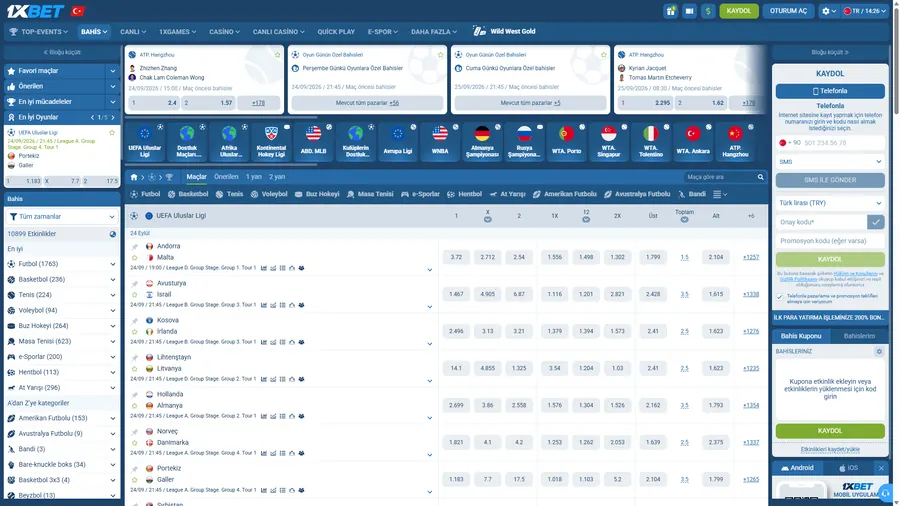Image resolution: width=900 pixels, height=506 pixels.
Task: Open the BAHİS menu
Action: click(x=94, y=32)
